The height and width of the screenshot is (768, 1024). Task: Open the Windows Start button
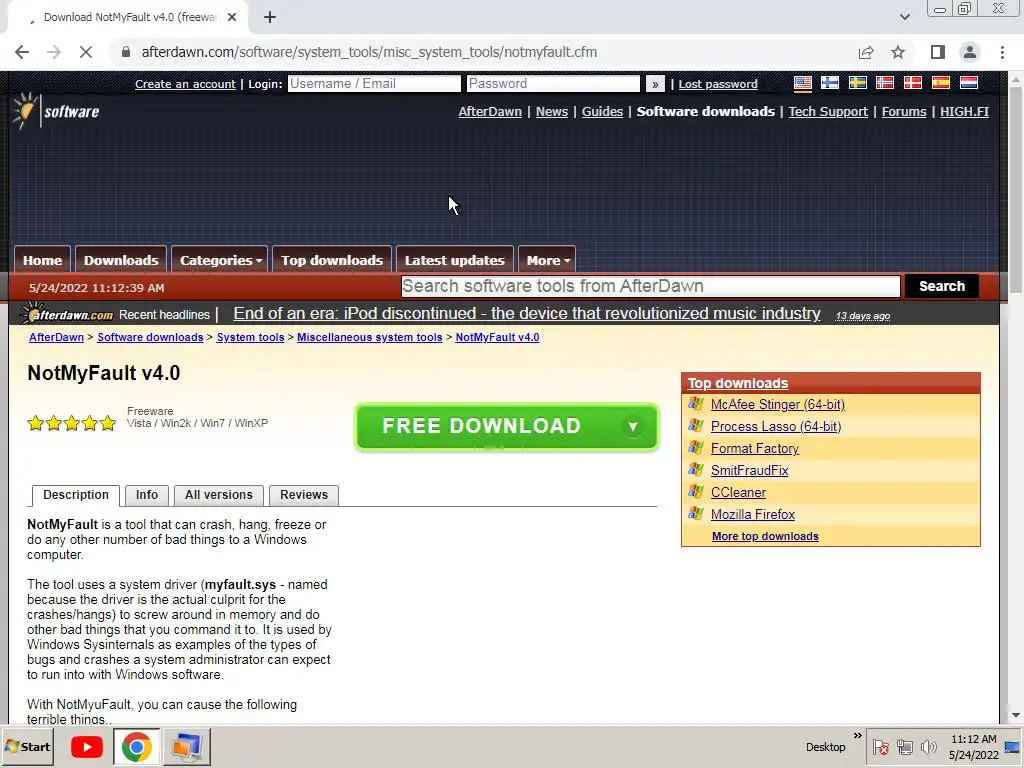28,746
